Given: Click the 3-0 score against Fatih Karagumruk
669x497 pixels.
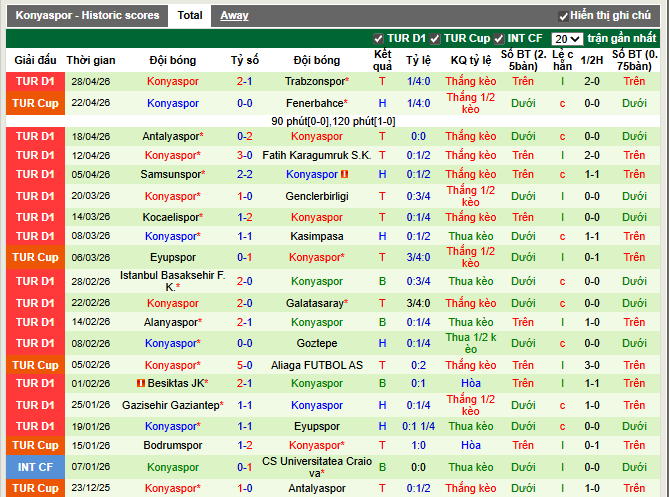Looking at the screenshot, I should click(x=244, y=155).
